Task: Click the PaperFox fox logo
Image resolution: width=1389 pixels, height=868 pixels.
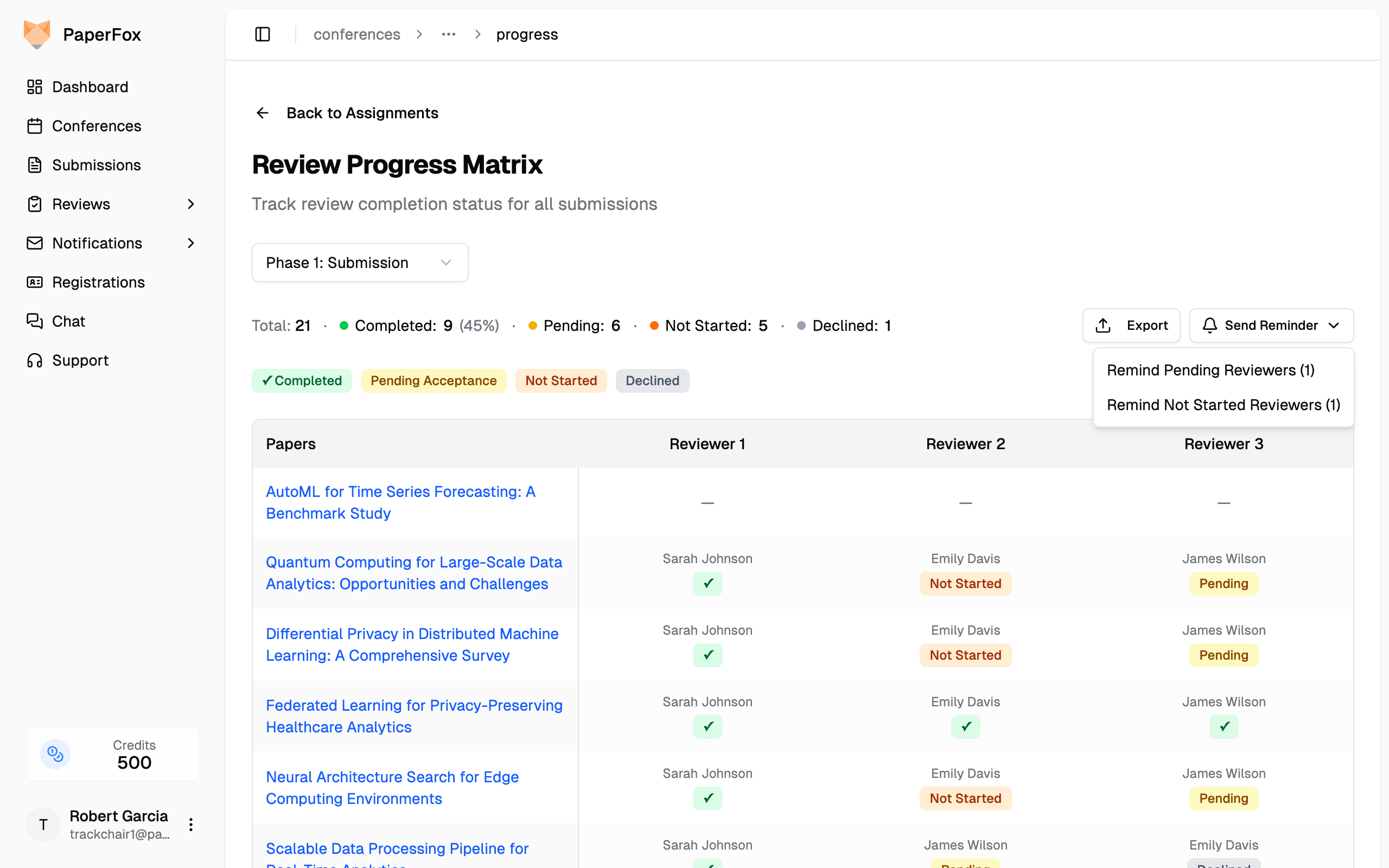Action: click(37, 34)
